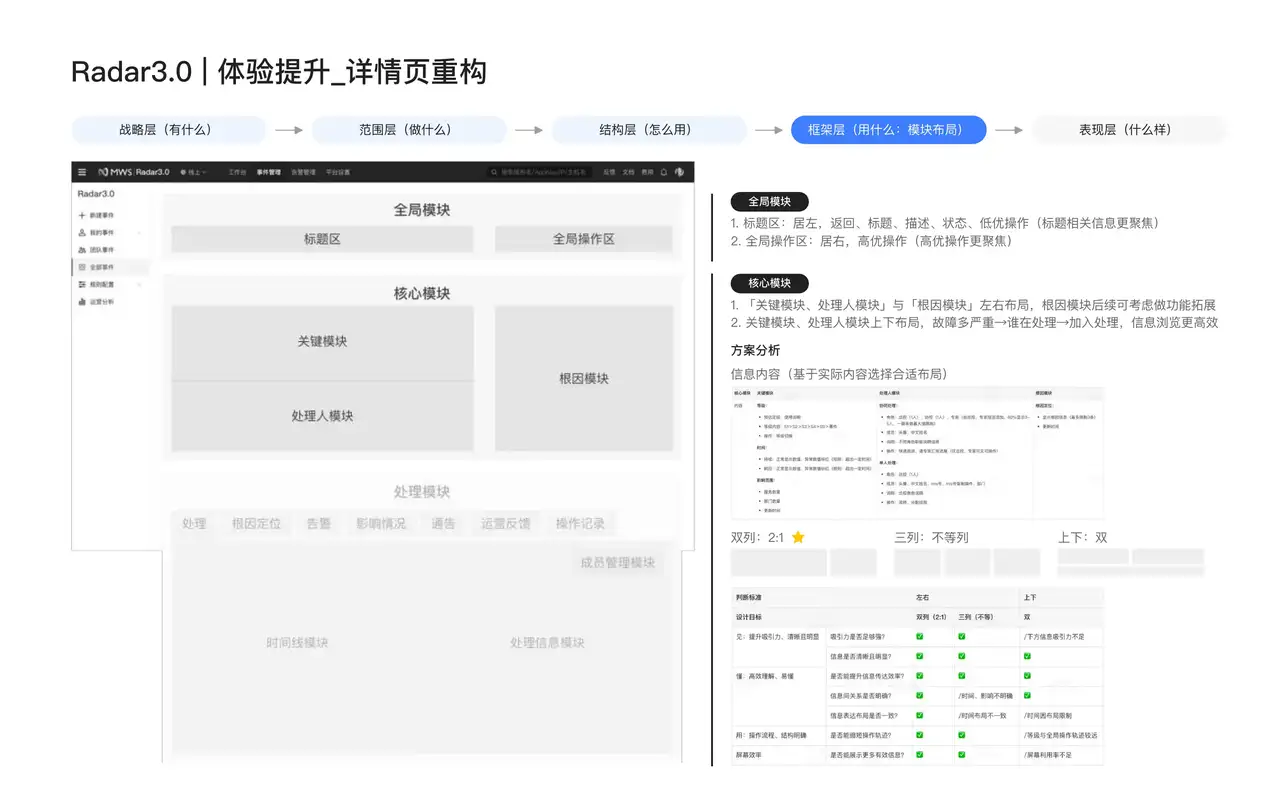This screenshot has width=1280, height=800.
Task: Click 双列 check in 是否能展示更多有效信息 row
Action: click(920, 755)
